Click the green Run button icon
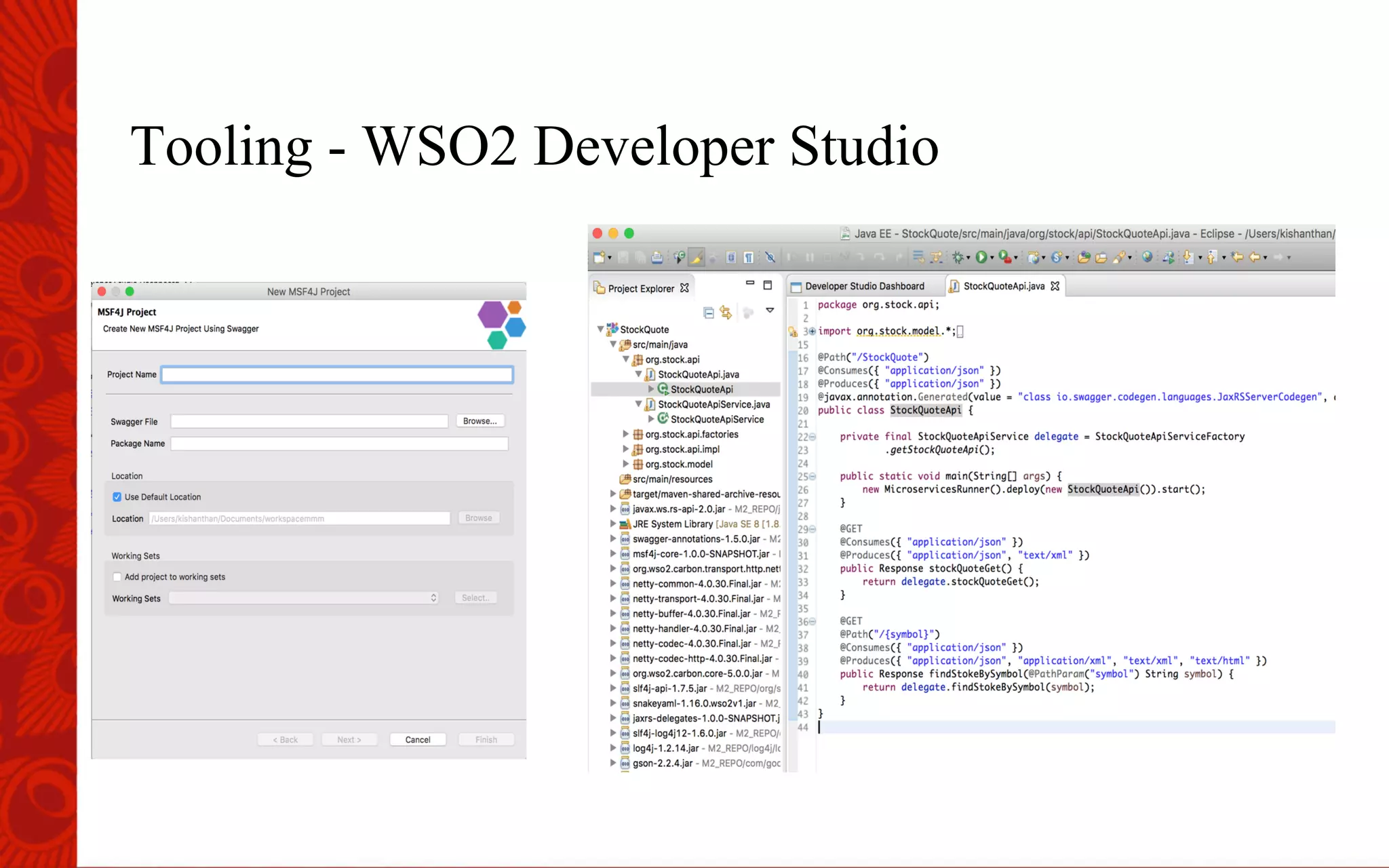The height and width of the screenshot is (868, 1389). tap(981, 257)
